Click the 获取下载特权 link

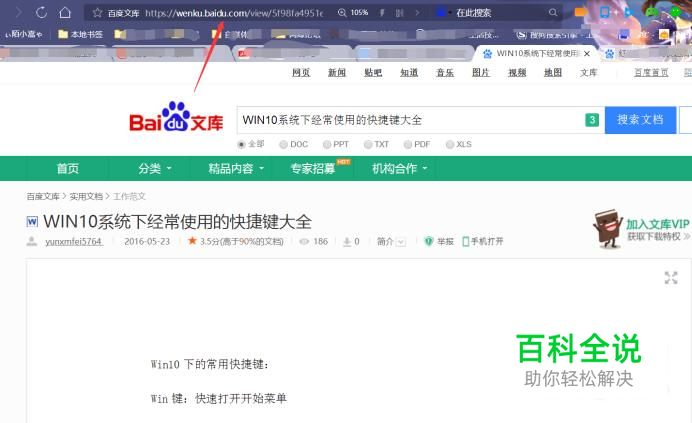click(654, 237)
